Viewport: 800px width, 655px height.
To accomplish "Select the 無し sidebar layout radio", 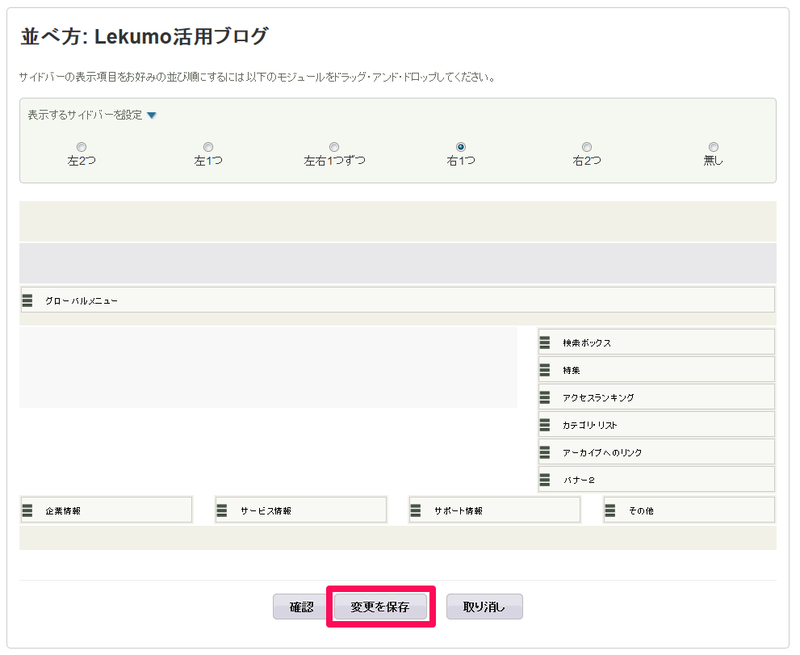I will (713, 147).
